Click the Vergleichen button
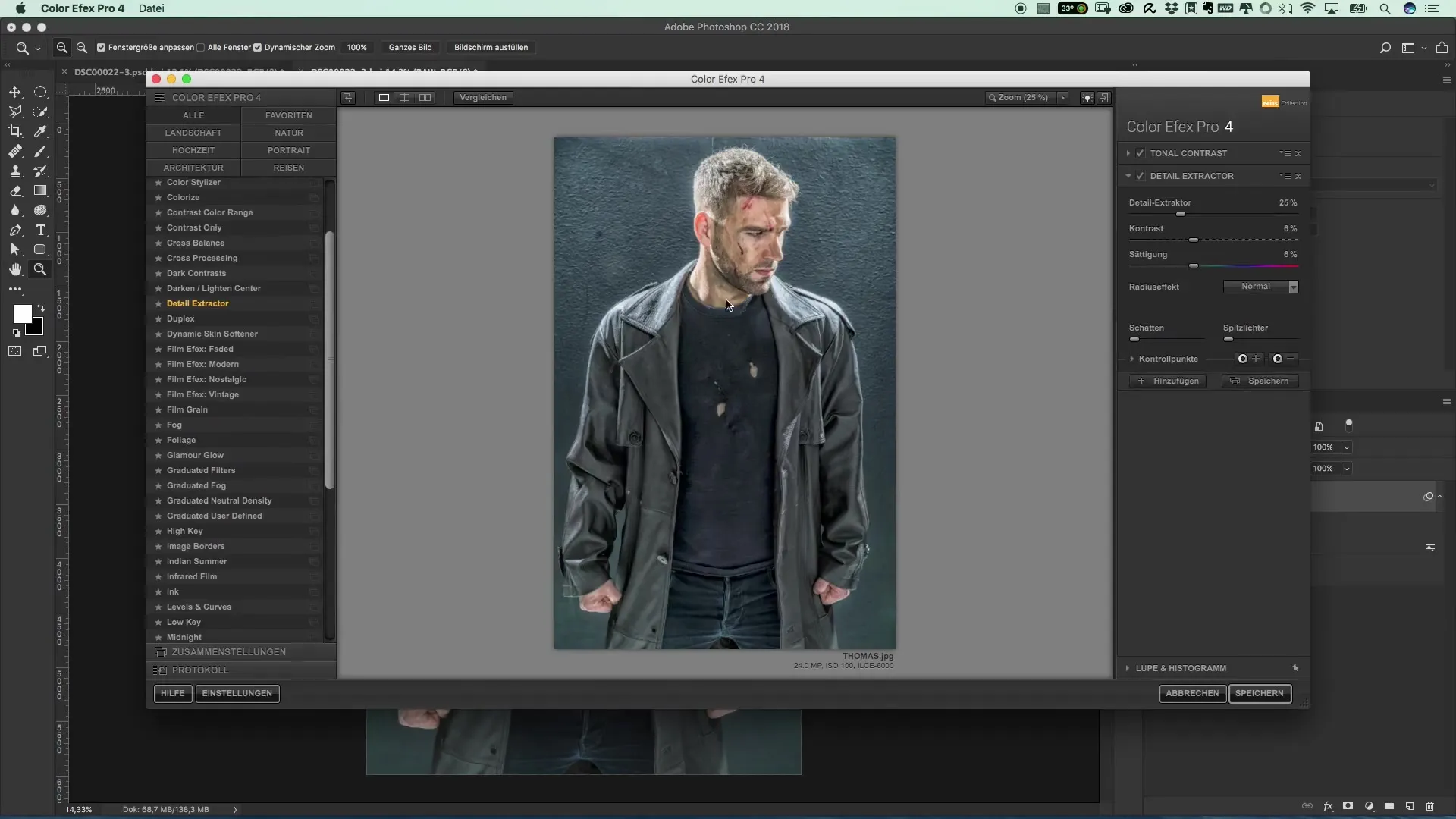Viewport: 1456px width, 819px height. coord(483,97)
